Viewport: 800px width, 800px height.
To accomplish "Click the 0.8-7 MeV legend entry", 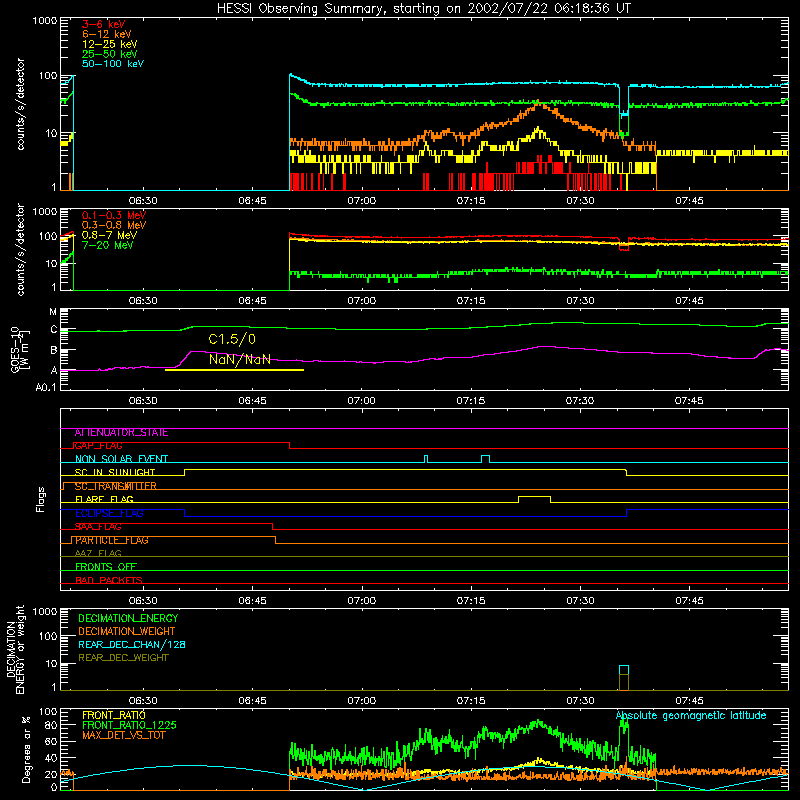I will (x=109, y=235).
